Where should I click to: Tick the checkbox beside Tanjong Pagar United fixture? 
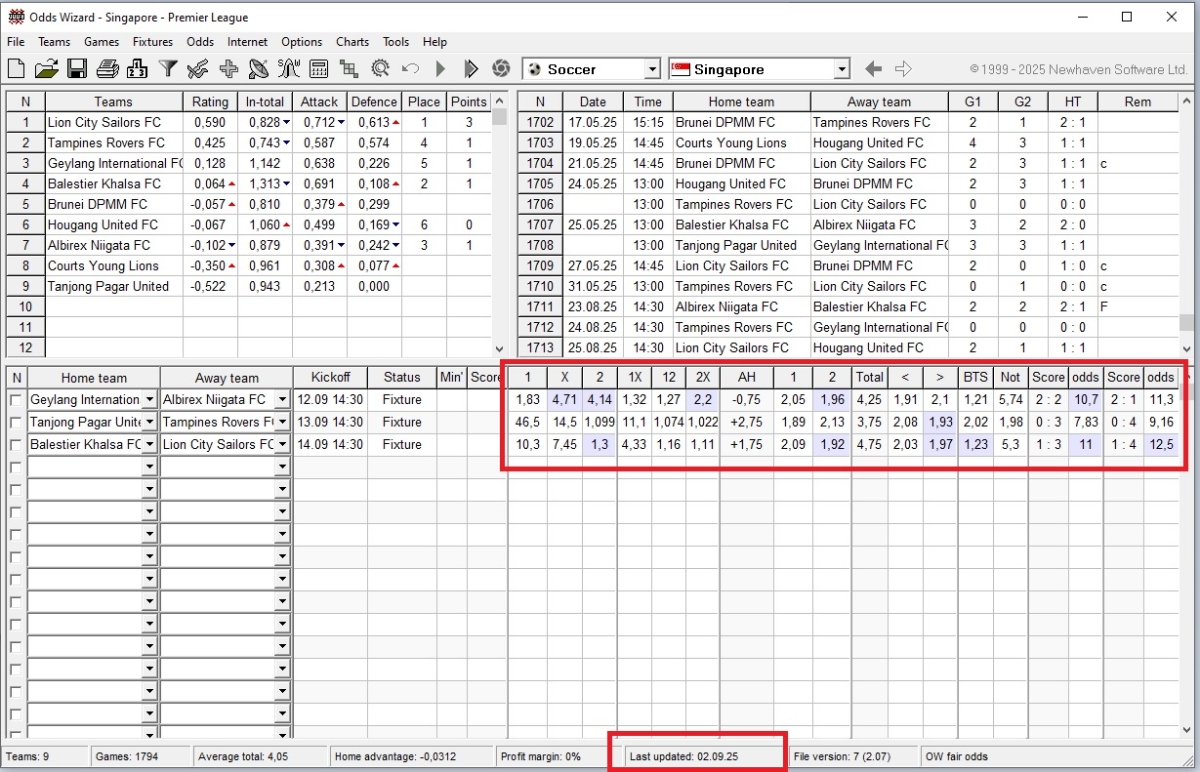click(15, 422)
